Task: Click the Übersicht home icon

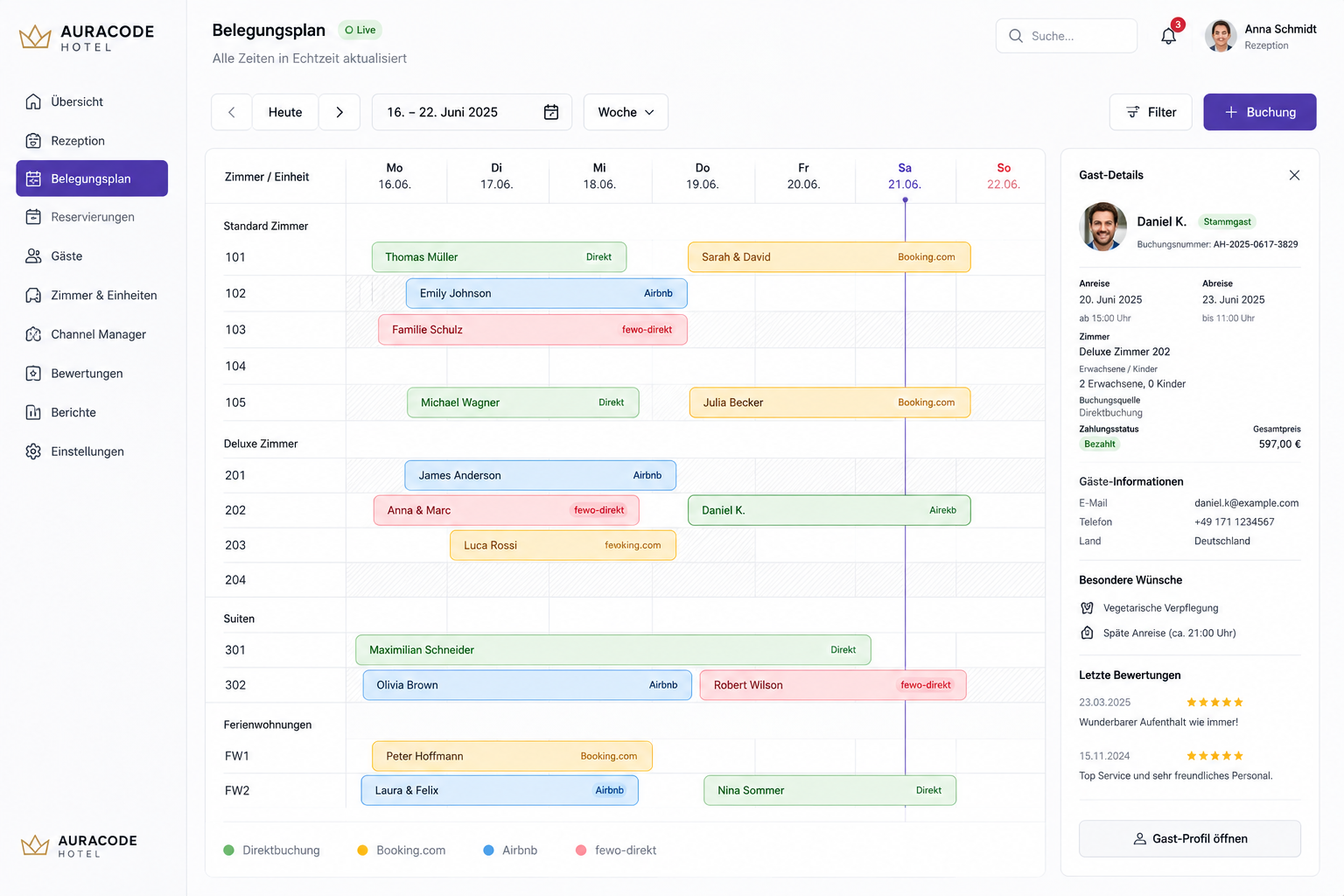Action: pyautogui.click(x=33, y=101)
